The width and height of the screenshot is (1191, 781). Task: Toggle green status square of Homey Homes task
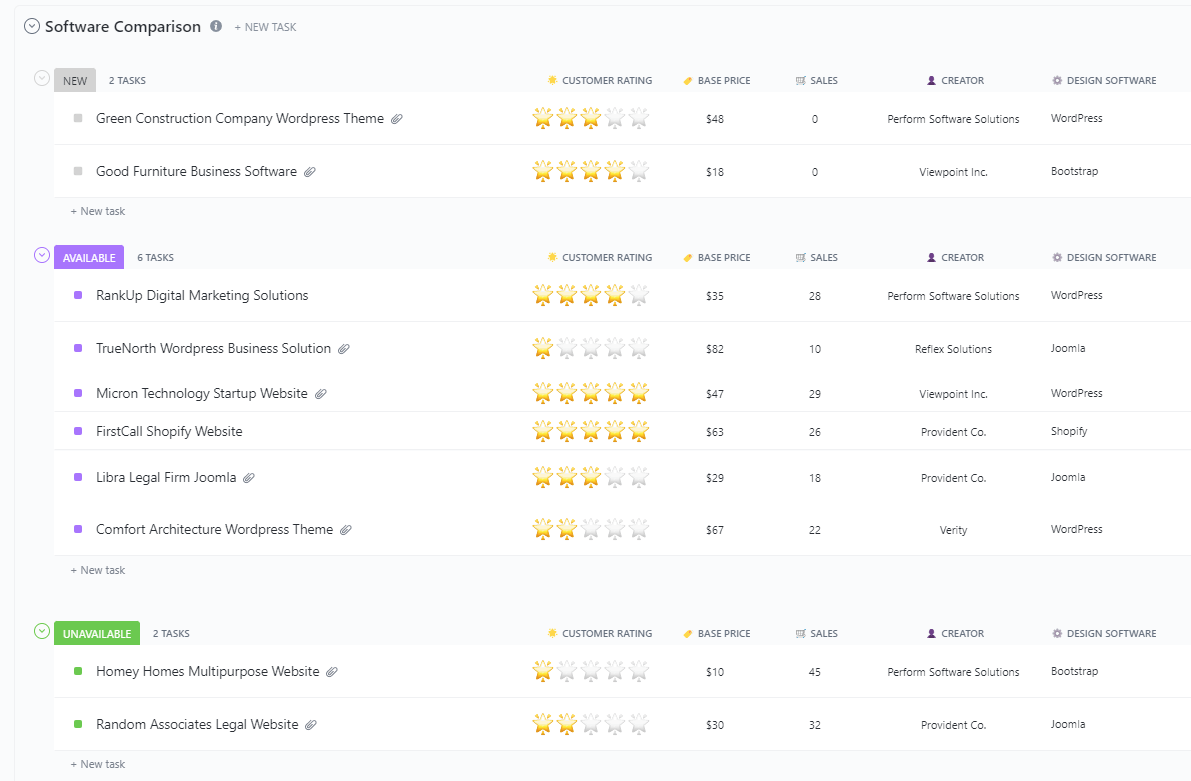pos(78,671)
